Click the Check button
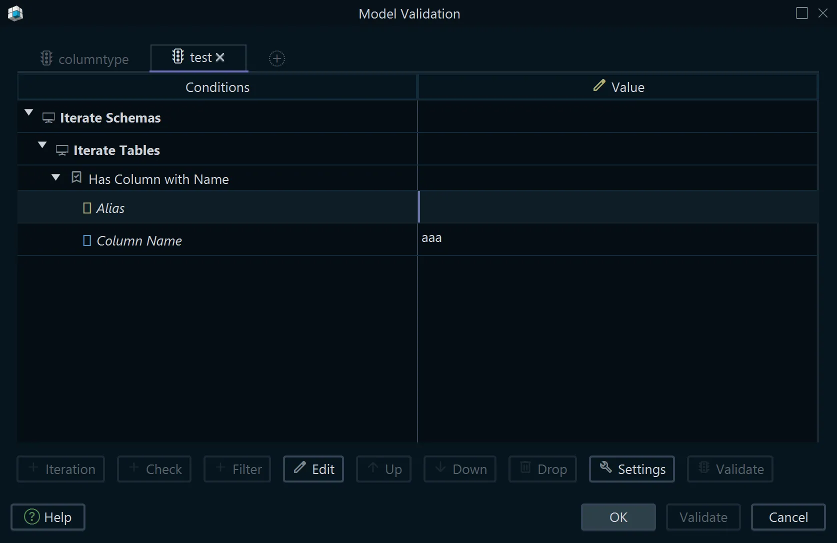 click(x=154, y=469)
